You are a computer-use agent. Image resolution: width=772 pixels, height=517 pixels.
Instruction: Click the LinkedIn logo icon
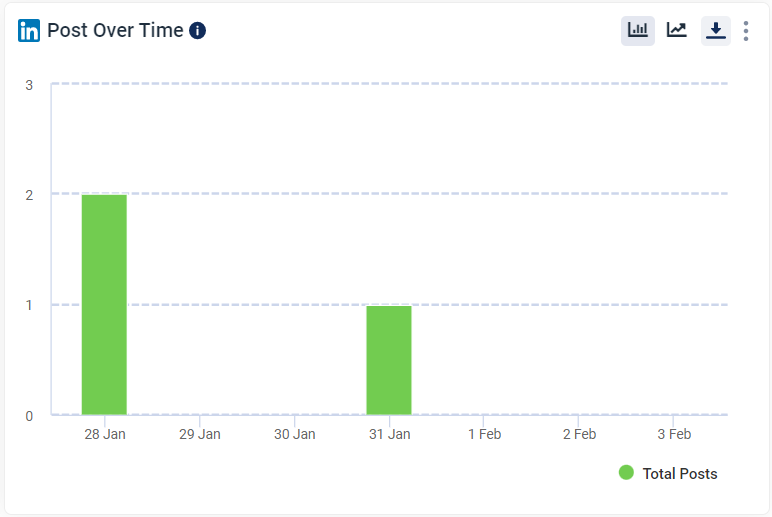pyautogui.click(x=29, y=31)
